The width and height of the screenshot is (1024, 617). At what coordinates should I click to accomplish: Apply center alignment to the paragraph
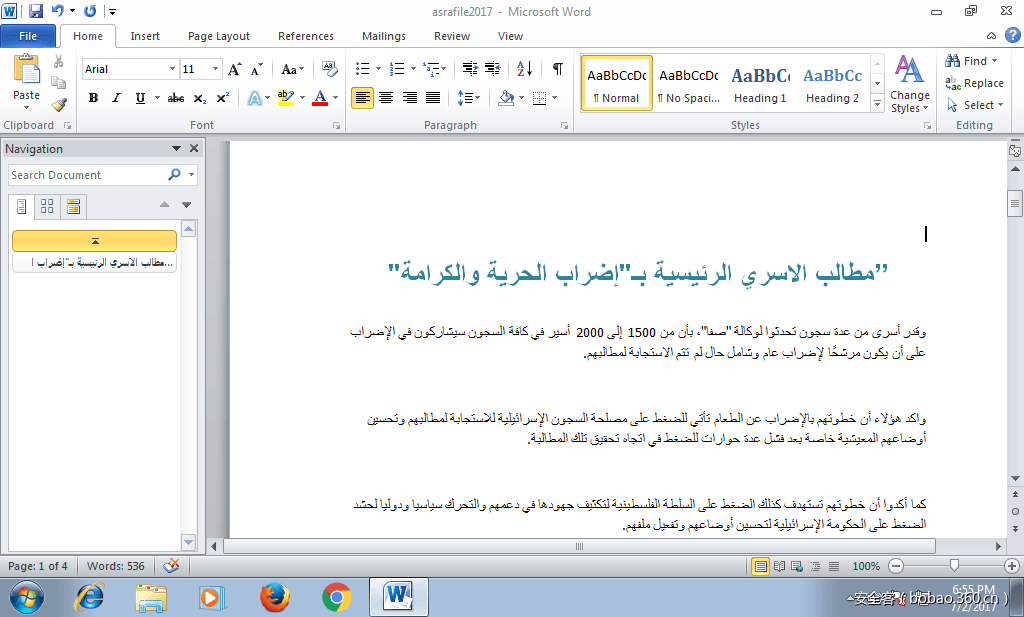[x=385, y=98]
